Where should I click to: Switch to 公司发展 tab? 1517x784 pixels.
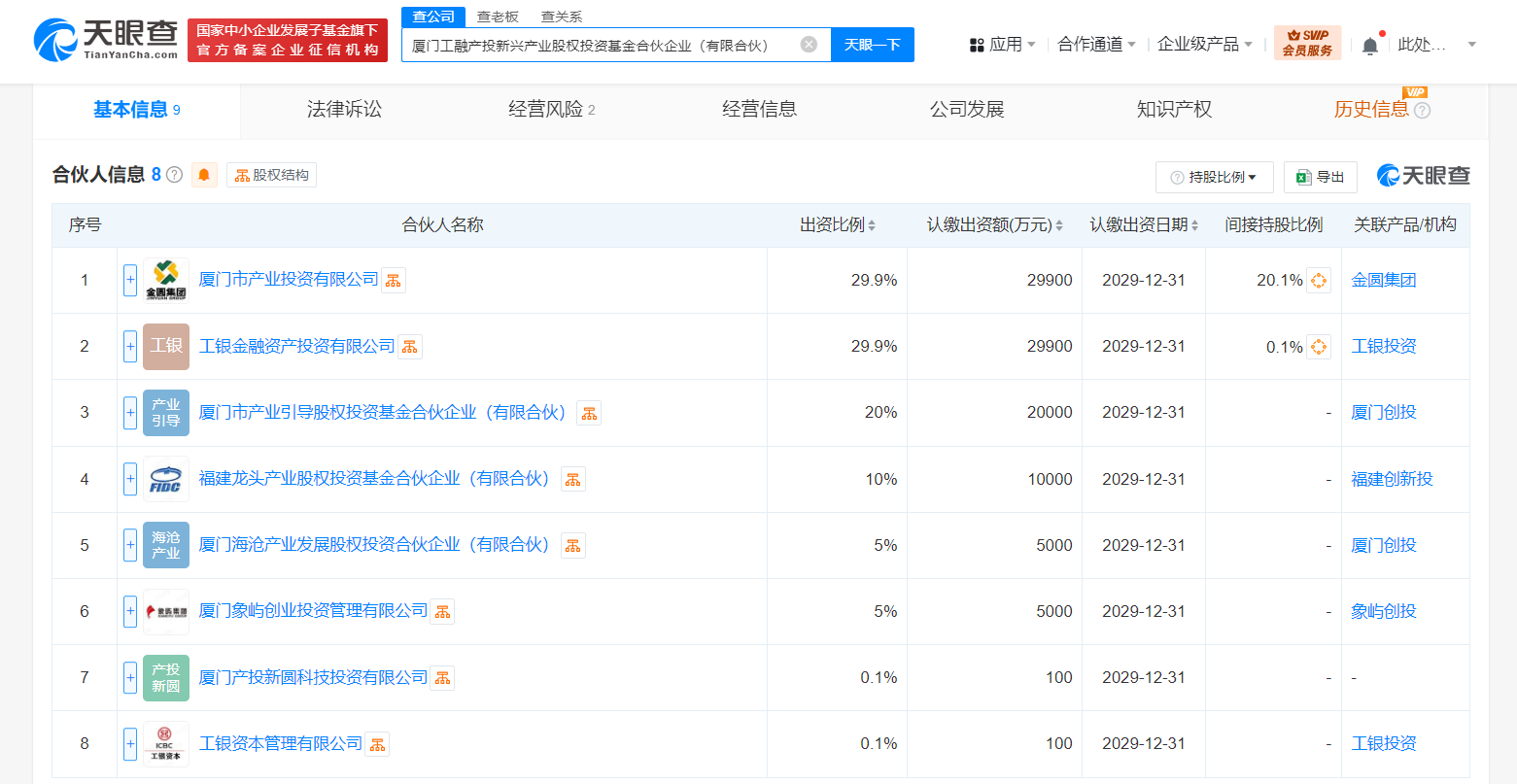coord(967,110)
